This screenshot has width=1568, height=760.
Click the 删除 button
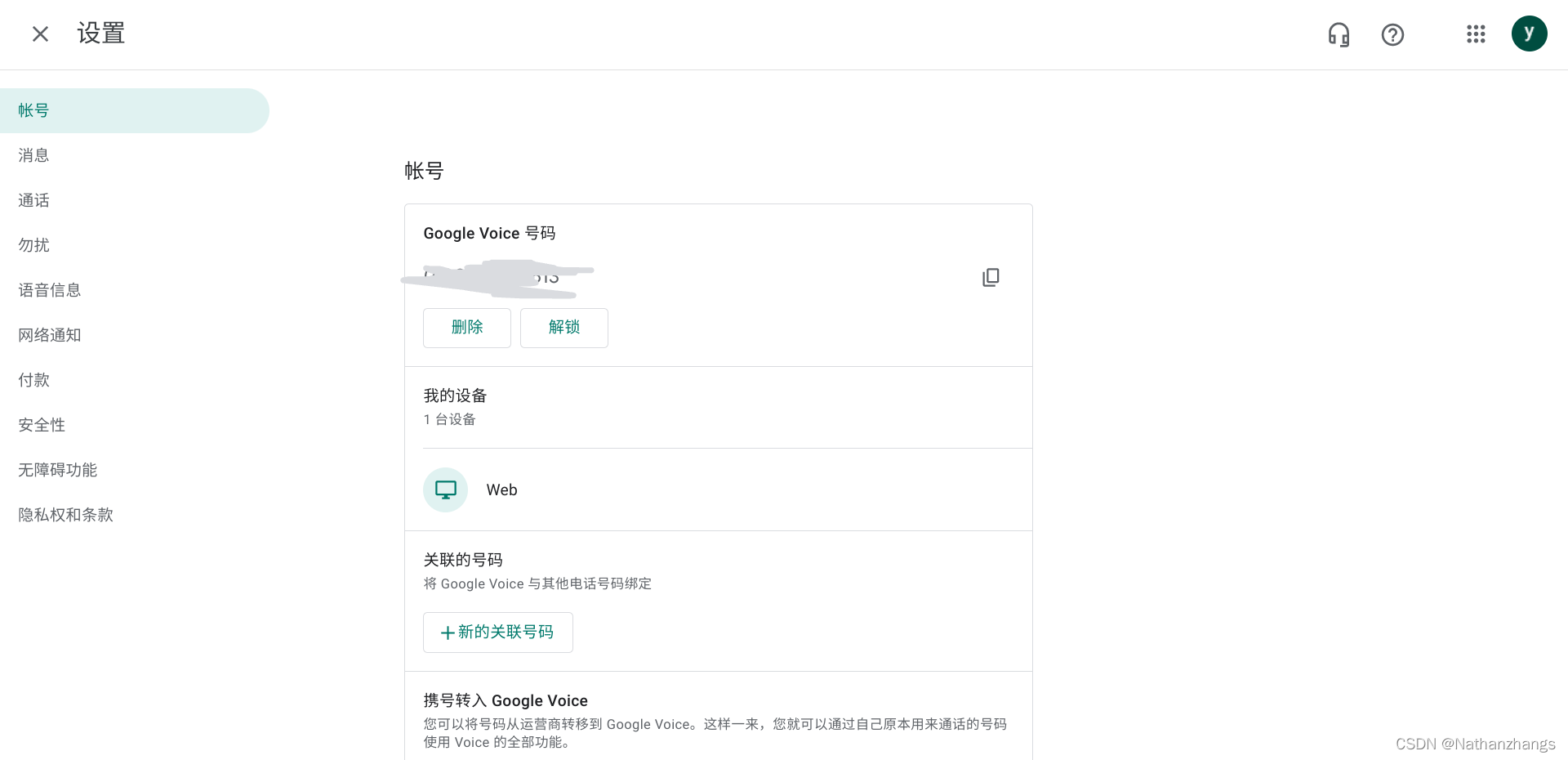pos(467,328)
